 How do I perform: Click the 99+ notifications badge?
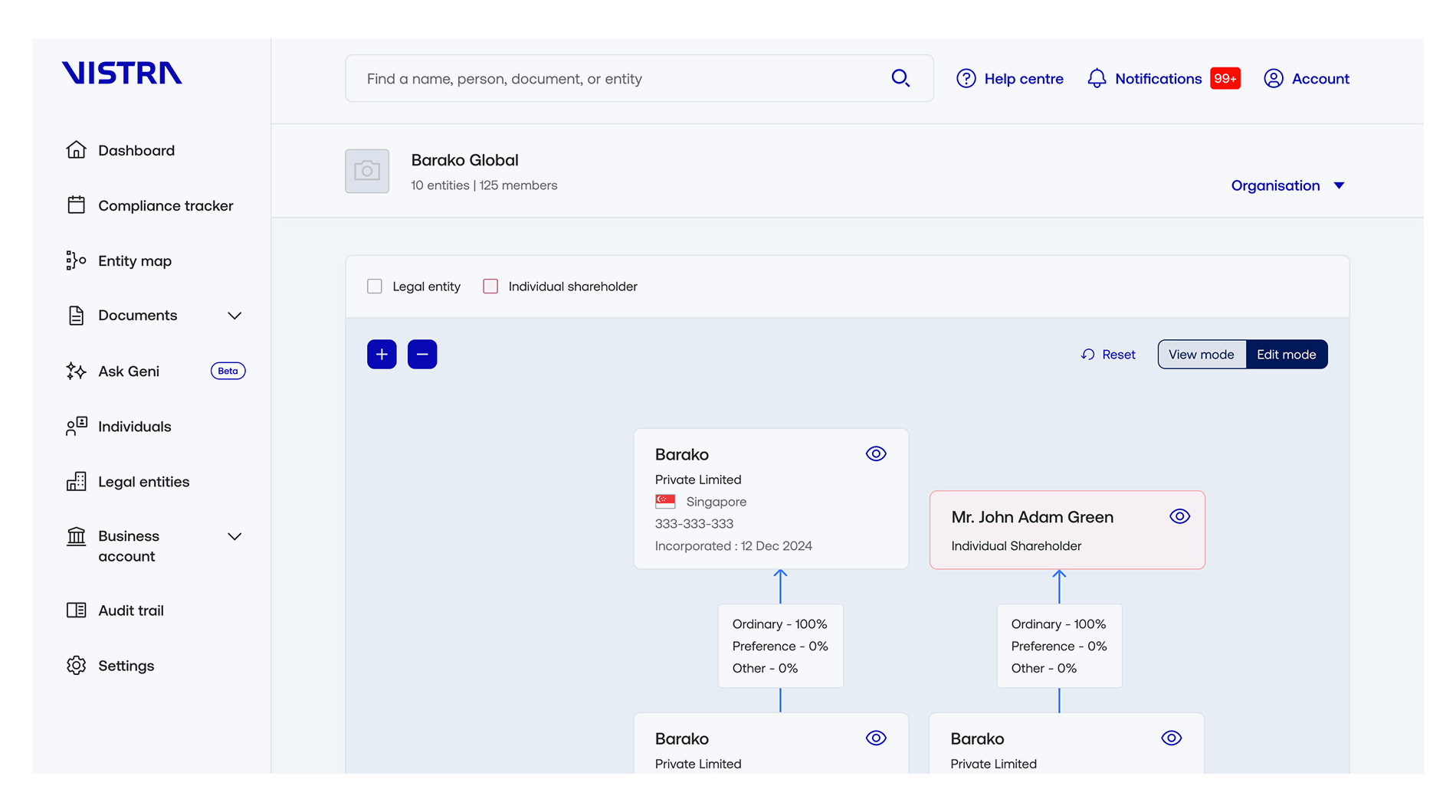(1225, 78)
